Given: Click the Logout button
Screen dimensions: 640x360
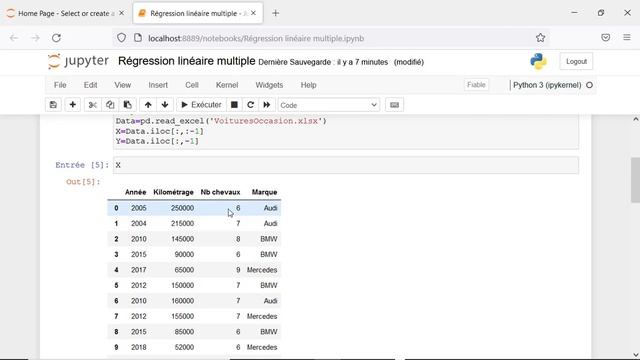Looking at the screenshot, I should coord(576,61).
